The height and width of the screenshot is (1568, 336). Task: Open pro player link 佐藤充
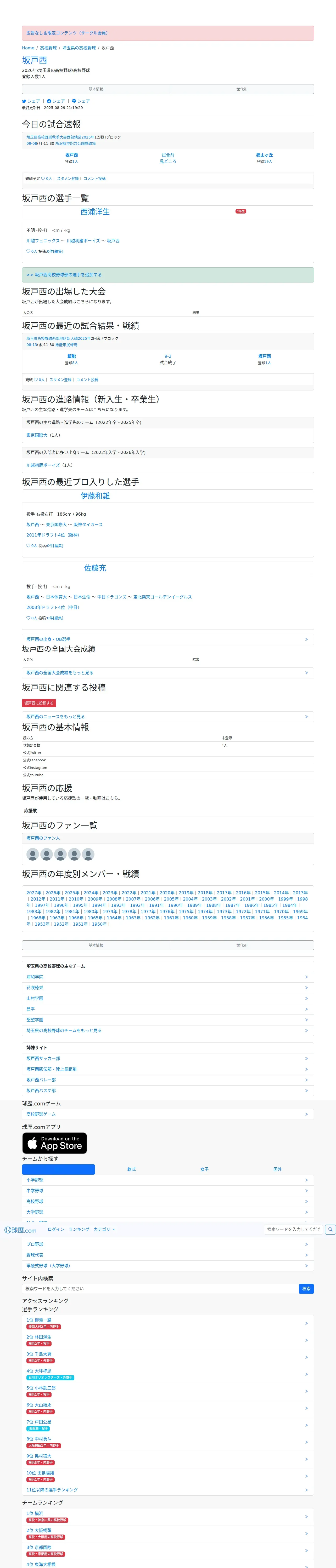pos(95,568)
